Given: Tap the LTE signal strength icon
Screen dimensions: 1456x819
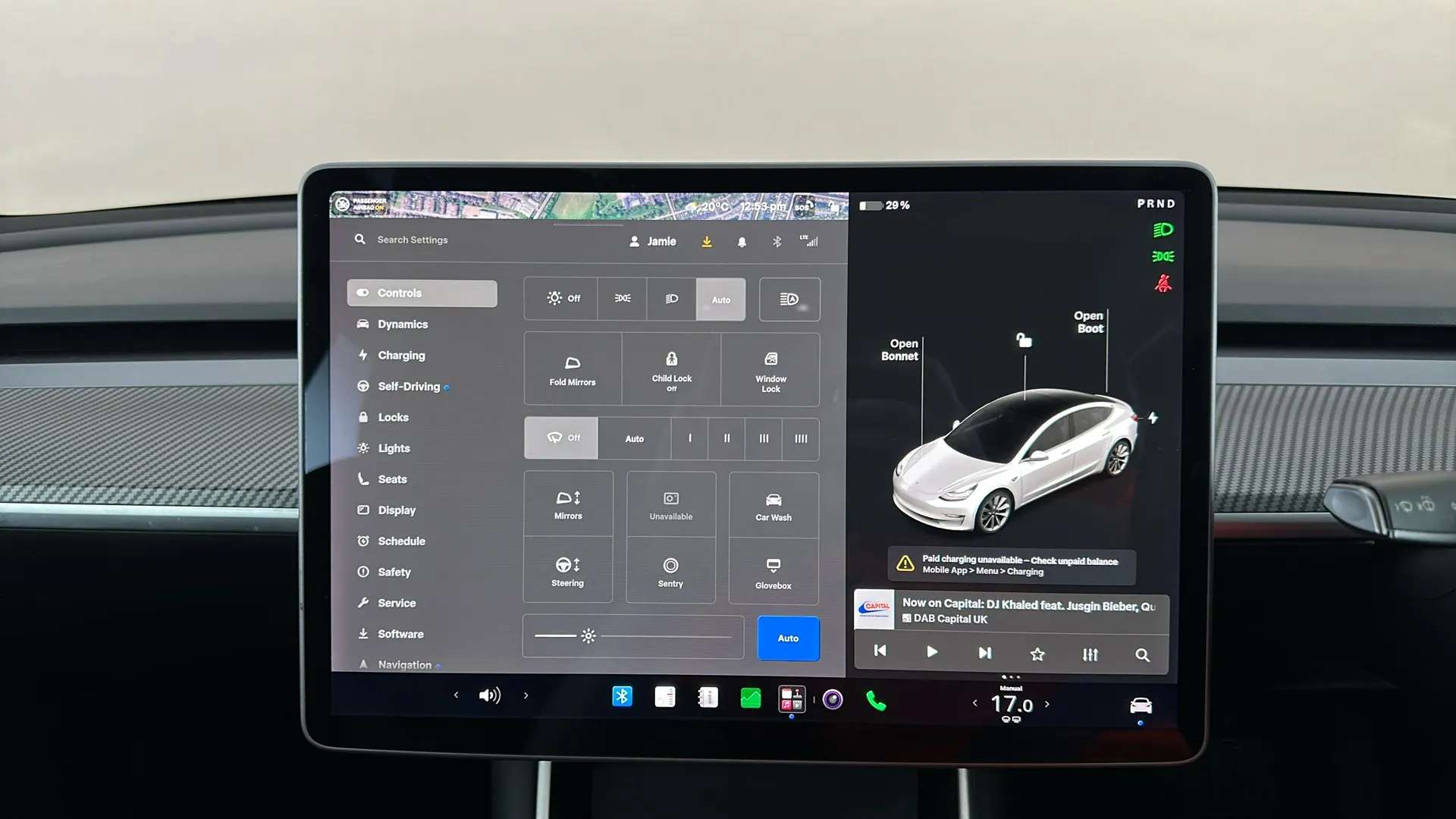Looking at the screenshot, I should [809, 240].
